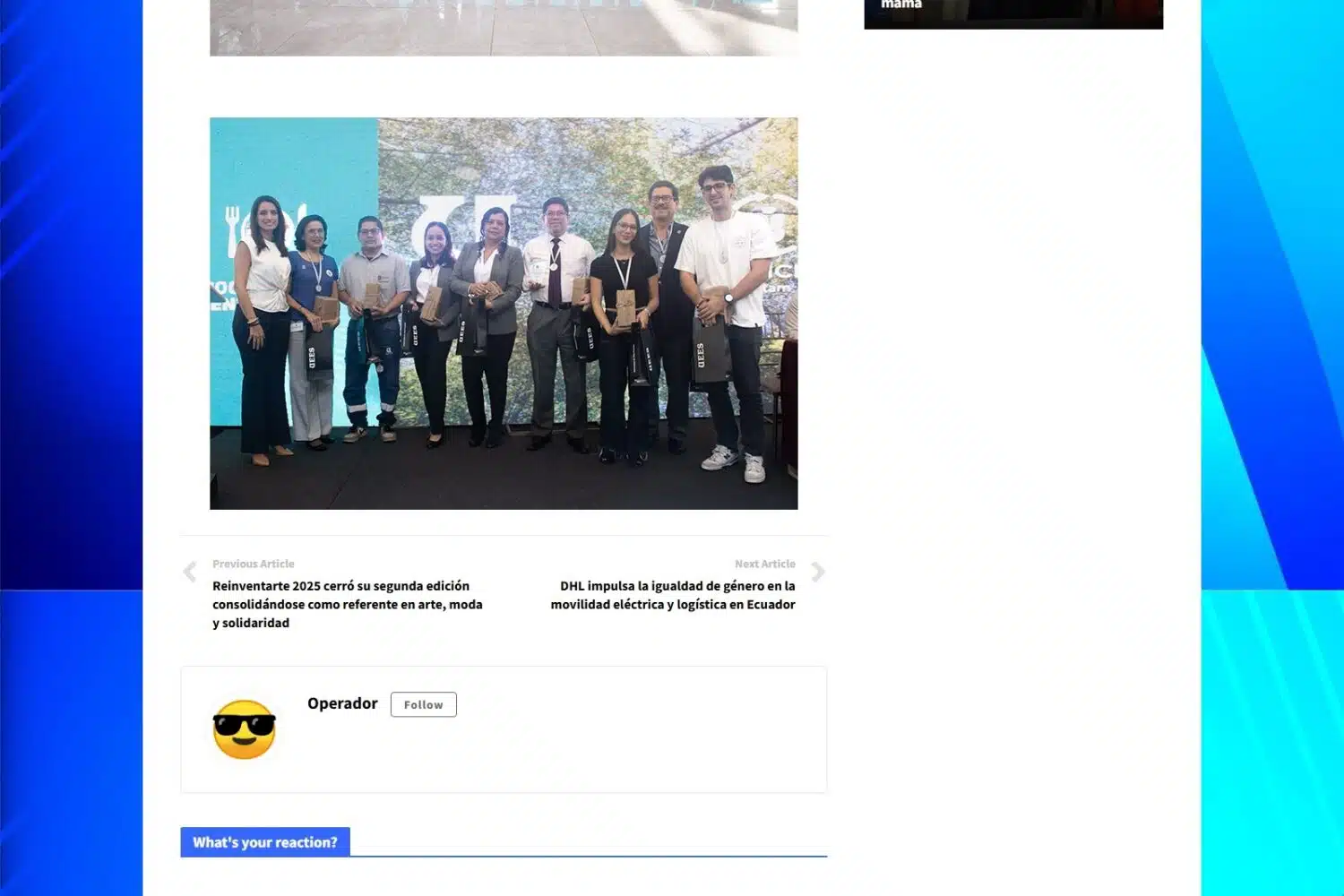Open the Operador sunglasses emoji avatar

pos(244,729)
